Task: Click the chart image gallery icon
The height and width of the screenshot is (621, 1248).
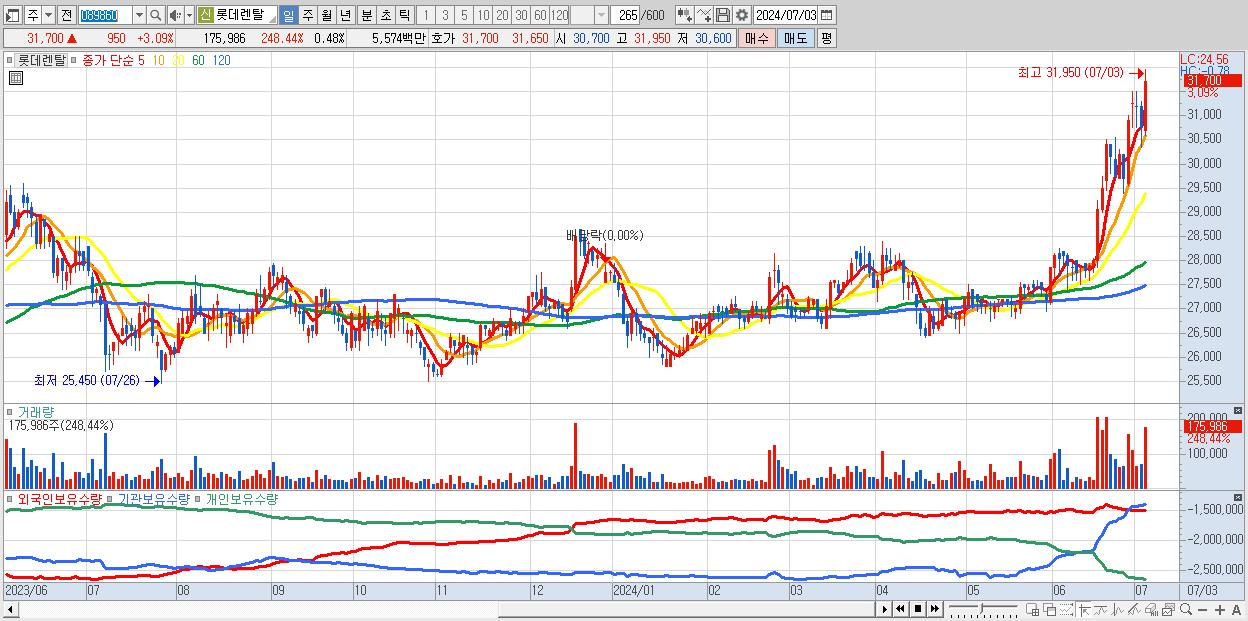Action: click(1169, 609)
